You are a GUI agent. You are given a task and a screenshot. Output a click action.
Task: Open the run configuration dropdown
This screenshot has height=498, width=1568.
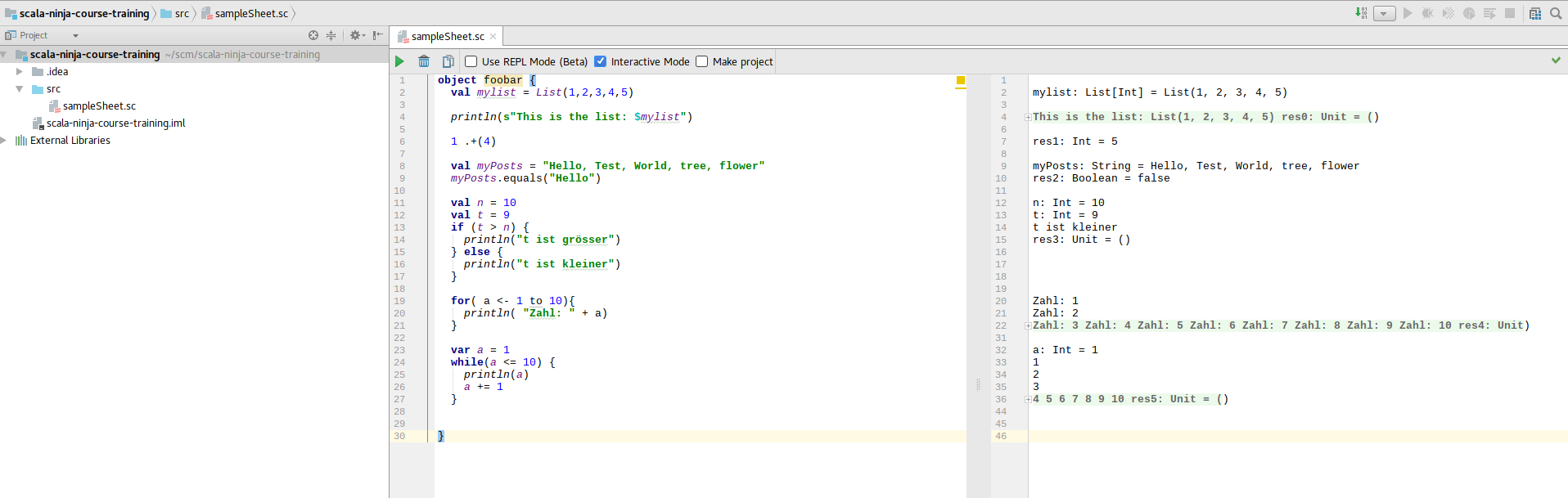[x=1385, y=13]
